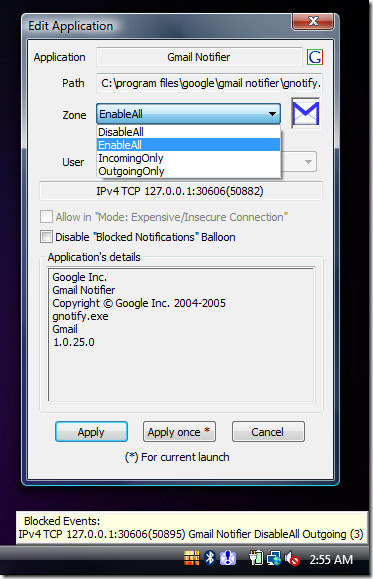The height and width of the screenshot is (579, 373).
Task: Click '(*) For current launch' note
Action: (177, 457)
